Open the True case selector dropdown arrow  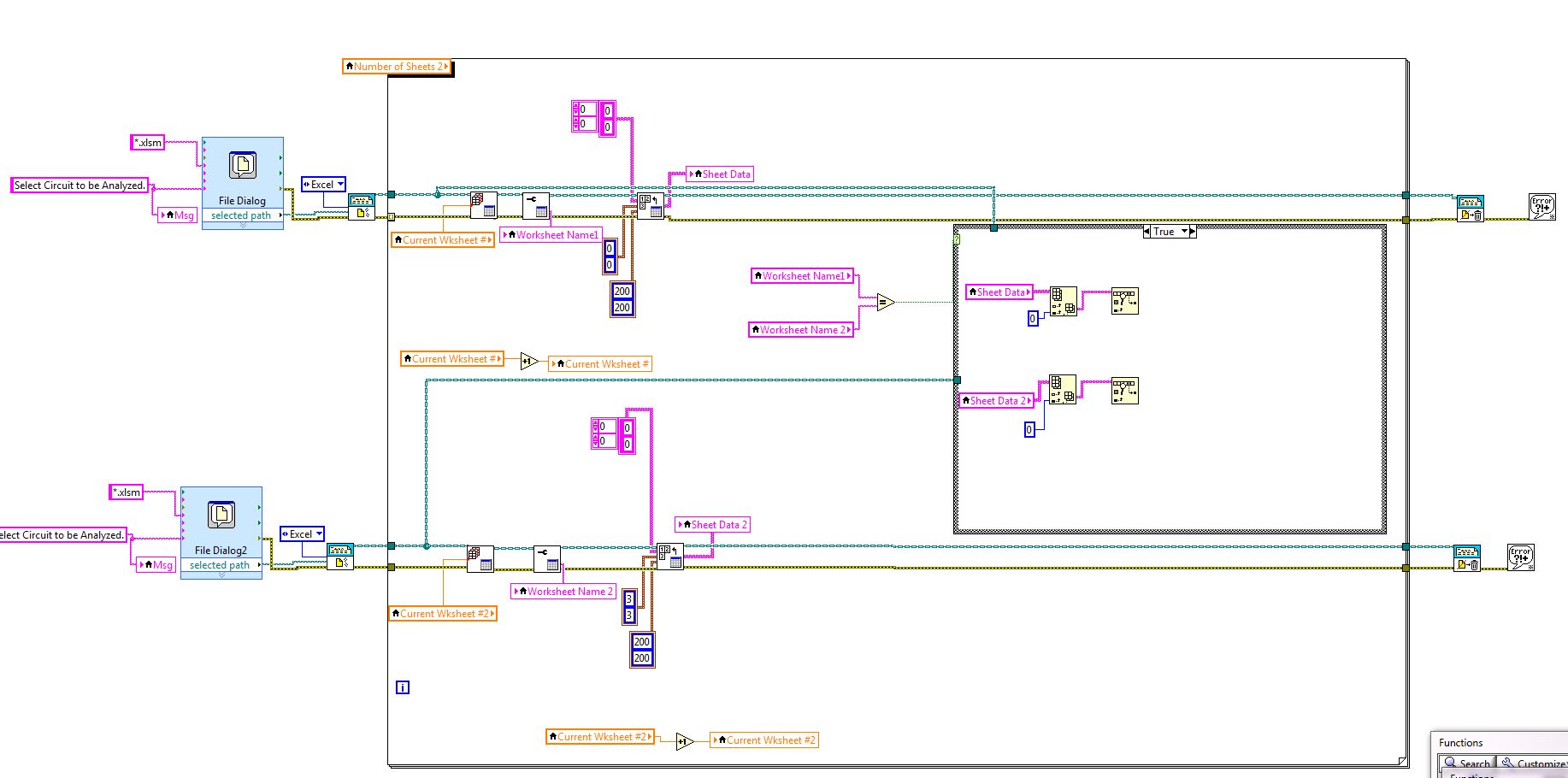(1184, 232)
